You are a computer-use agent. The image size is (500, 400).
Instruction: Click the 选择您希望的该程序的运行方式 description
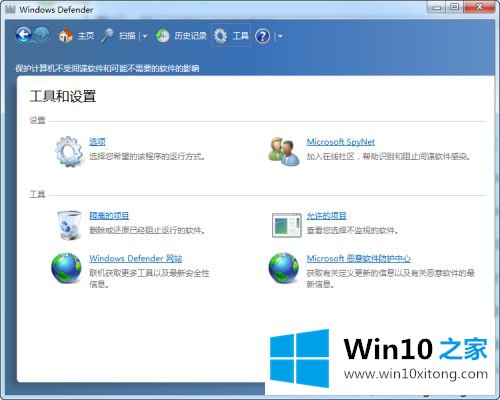point(147,156)
